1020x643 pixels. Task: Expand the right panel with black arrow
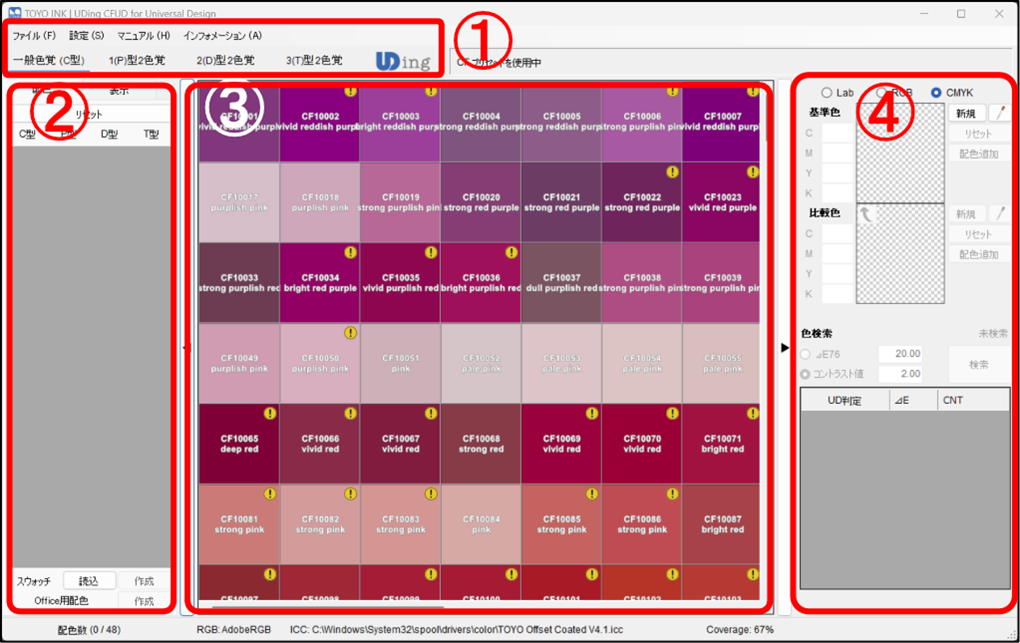(785, 347)
